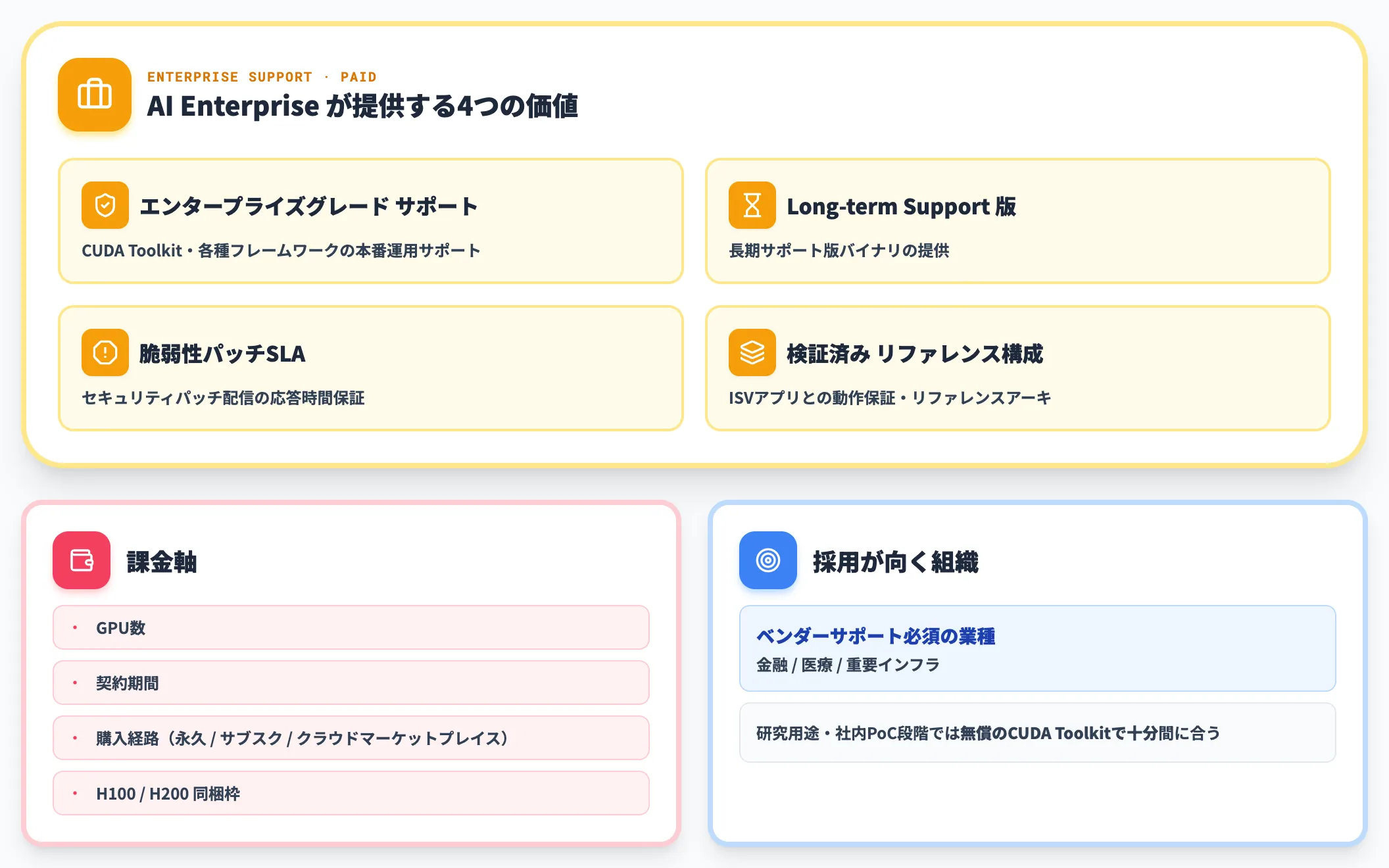
Task: Click the alert octagon icon next to 脆弱性パッチSLA
Action: [x=105, y=352]
